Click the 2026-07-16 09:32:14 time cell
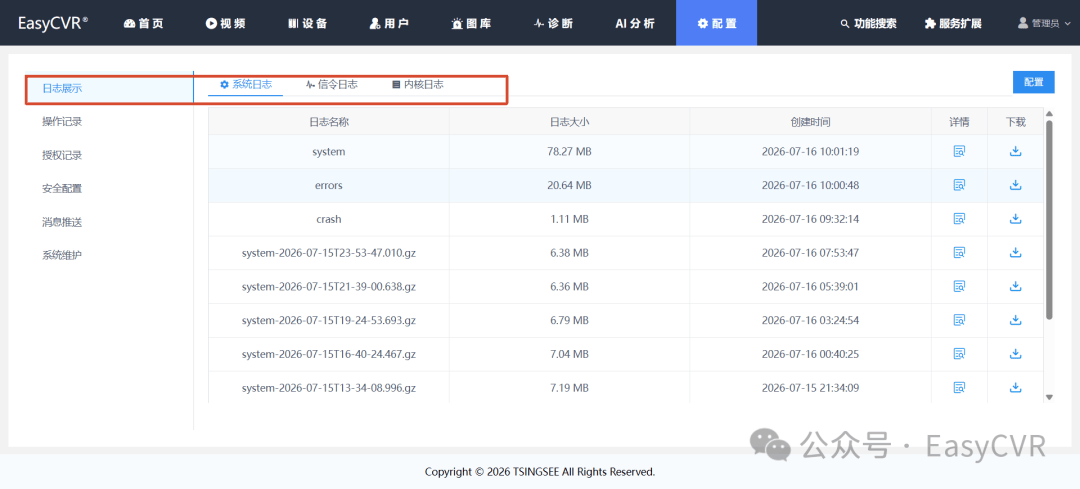Screen dimensions: 1080x489 click(x=810, y=219)
